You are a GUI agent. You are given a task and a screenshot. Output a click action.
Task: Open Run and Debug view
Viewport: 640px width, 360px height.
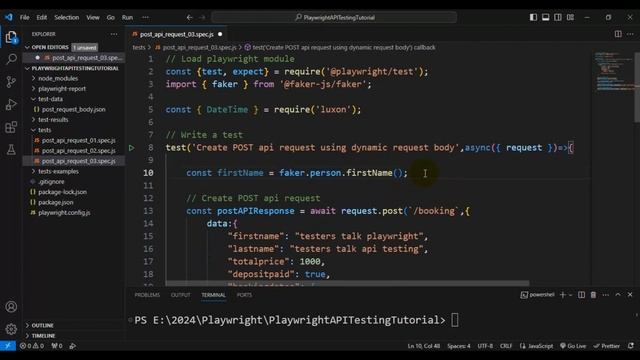(x=11, y=104)
